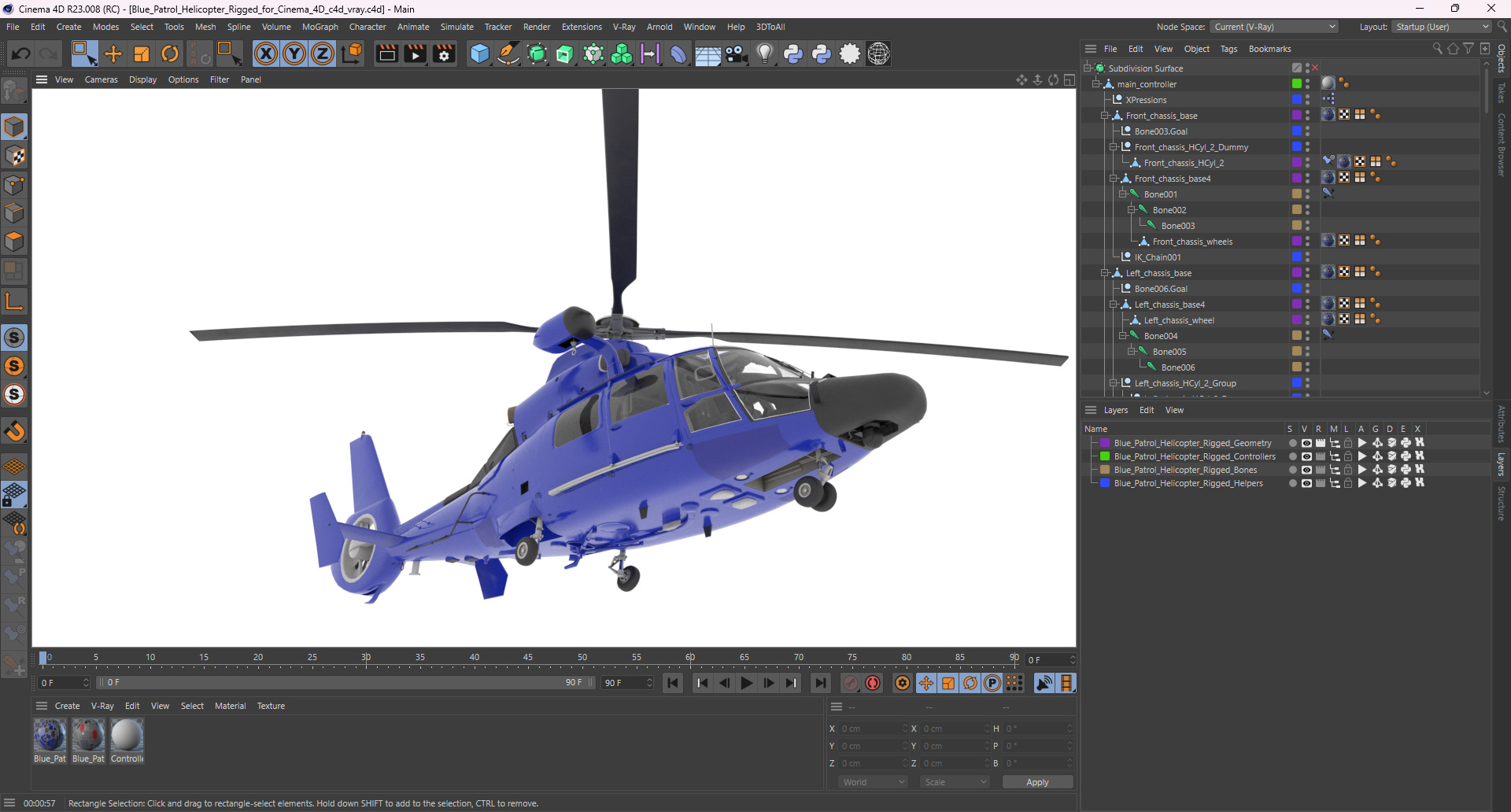Click the Rigged_Bones layer color swatch

coord(1105,470)
